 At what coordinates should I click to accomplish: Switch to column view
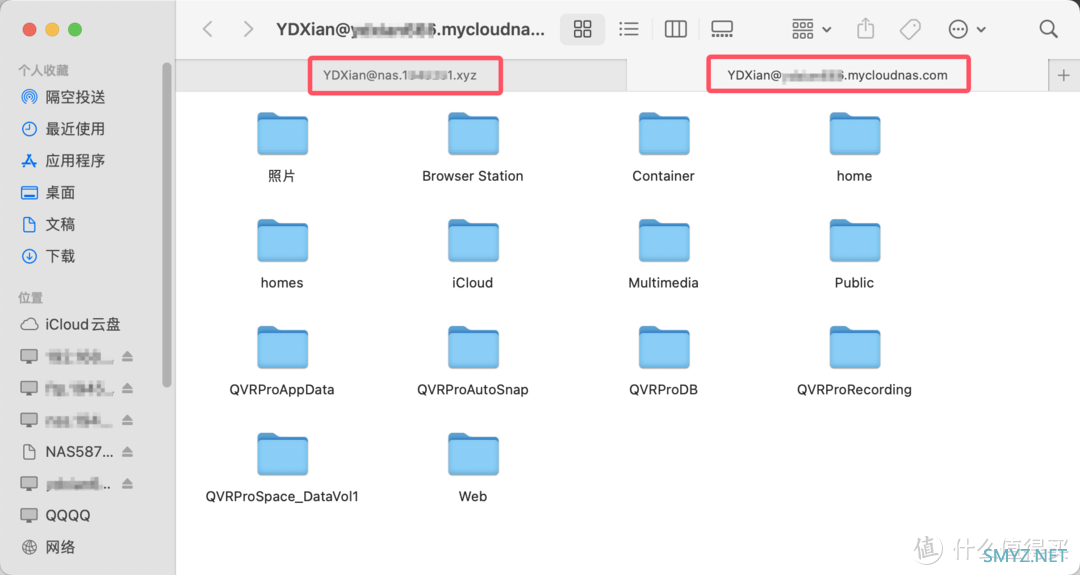pos(676,29)
